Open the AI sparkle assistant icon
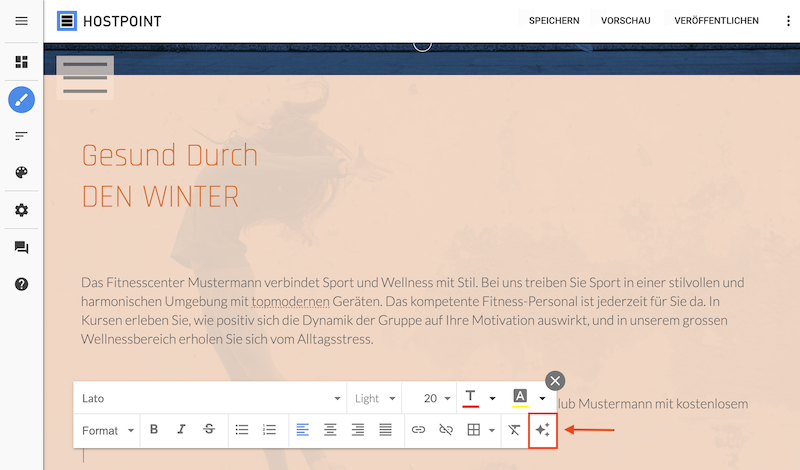Viewport: 800px width, 470px height. click(543, 430)
